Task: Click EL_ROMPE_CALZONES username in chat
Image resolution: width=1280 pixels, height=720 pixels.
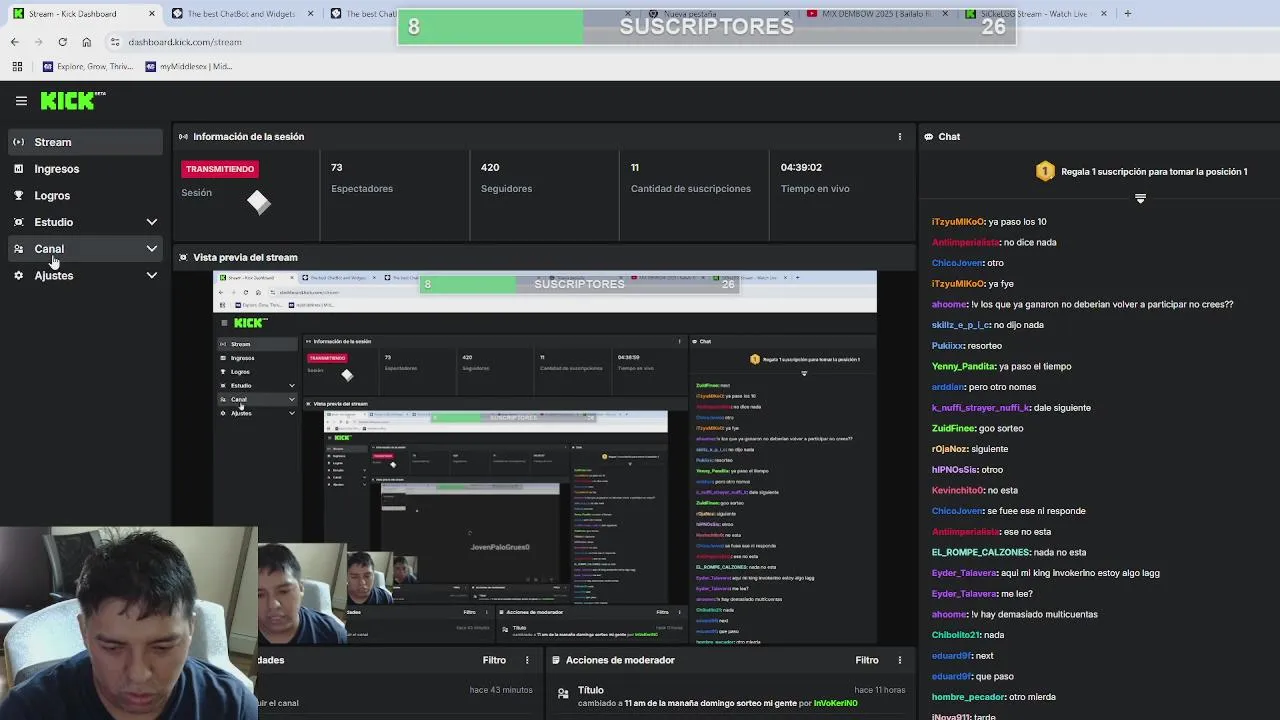Action: [979, 552]
